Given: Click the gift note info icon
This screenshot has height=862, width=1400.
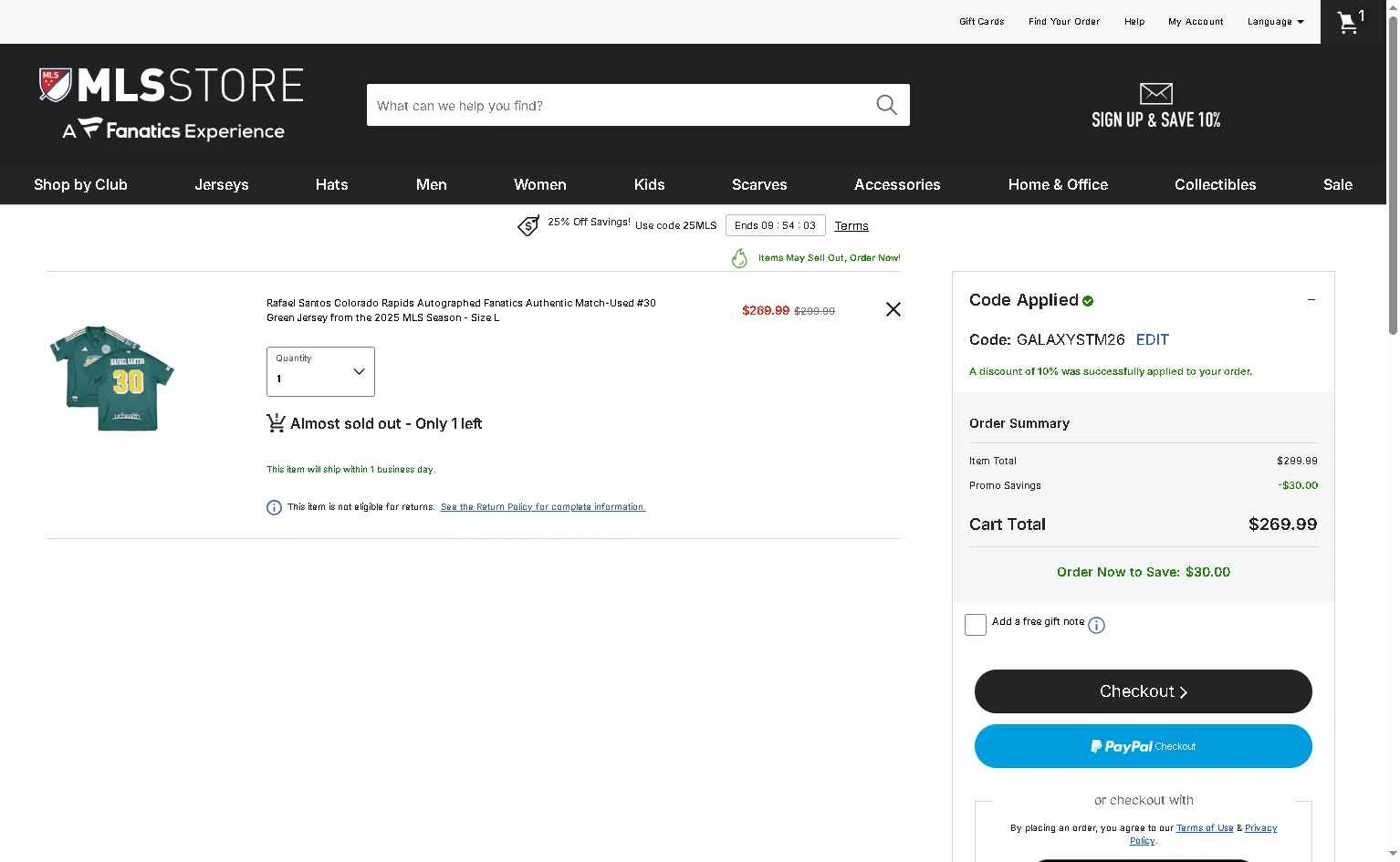Looking at the screenshot, I should tap(1097, 625).
